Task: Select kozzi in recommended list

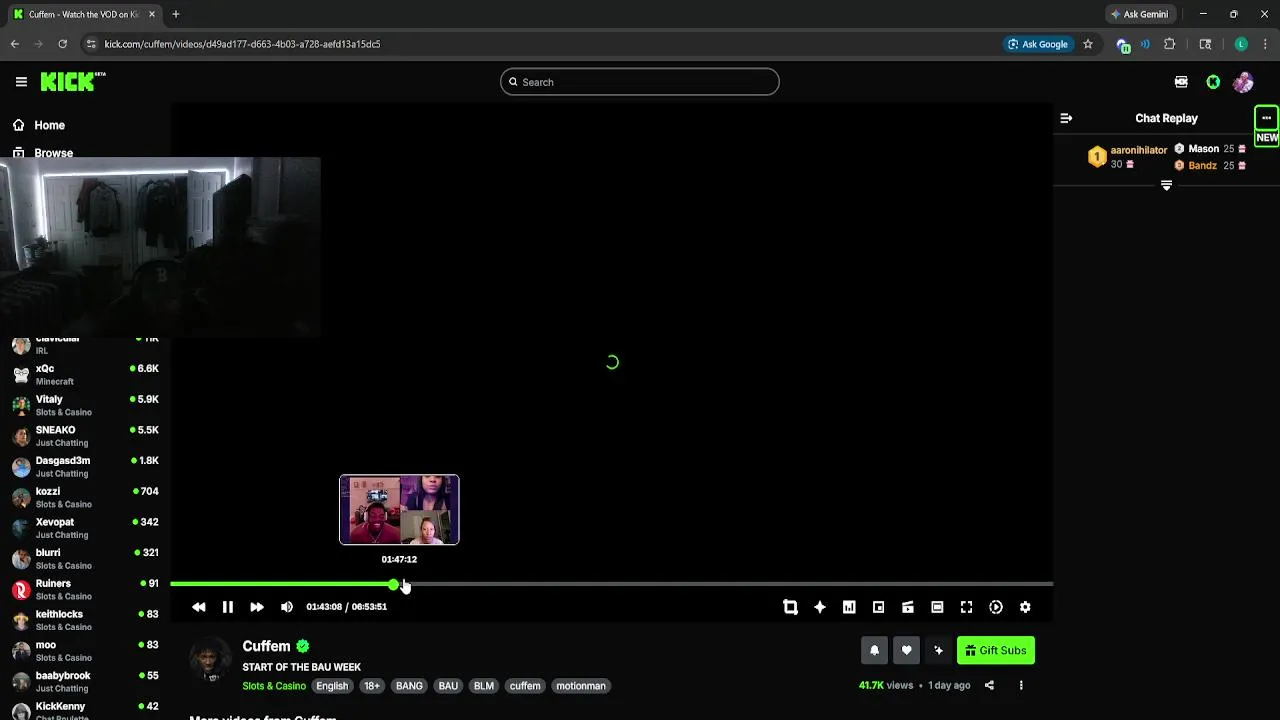Action: (85, 497)
